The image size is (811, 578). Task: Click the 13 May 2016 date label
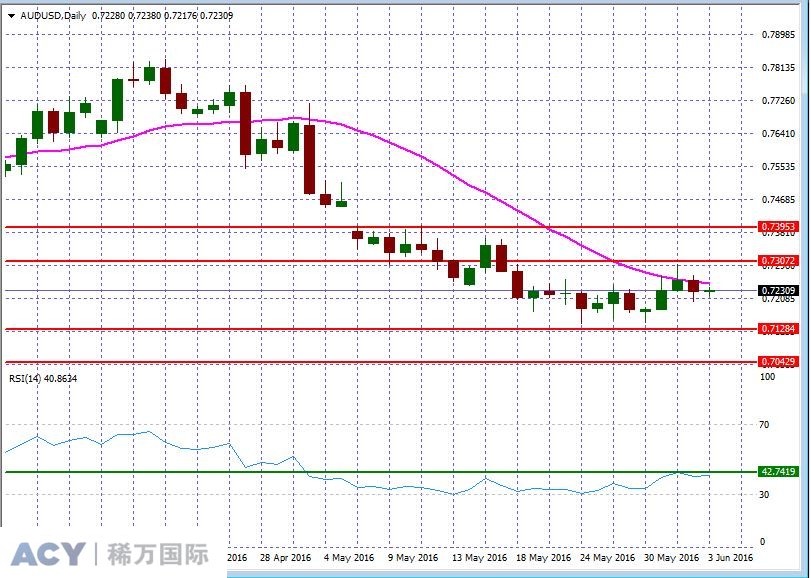[x=479, y=558]
